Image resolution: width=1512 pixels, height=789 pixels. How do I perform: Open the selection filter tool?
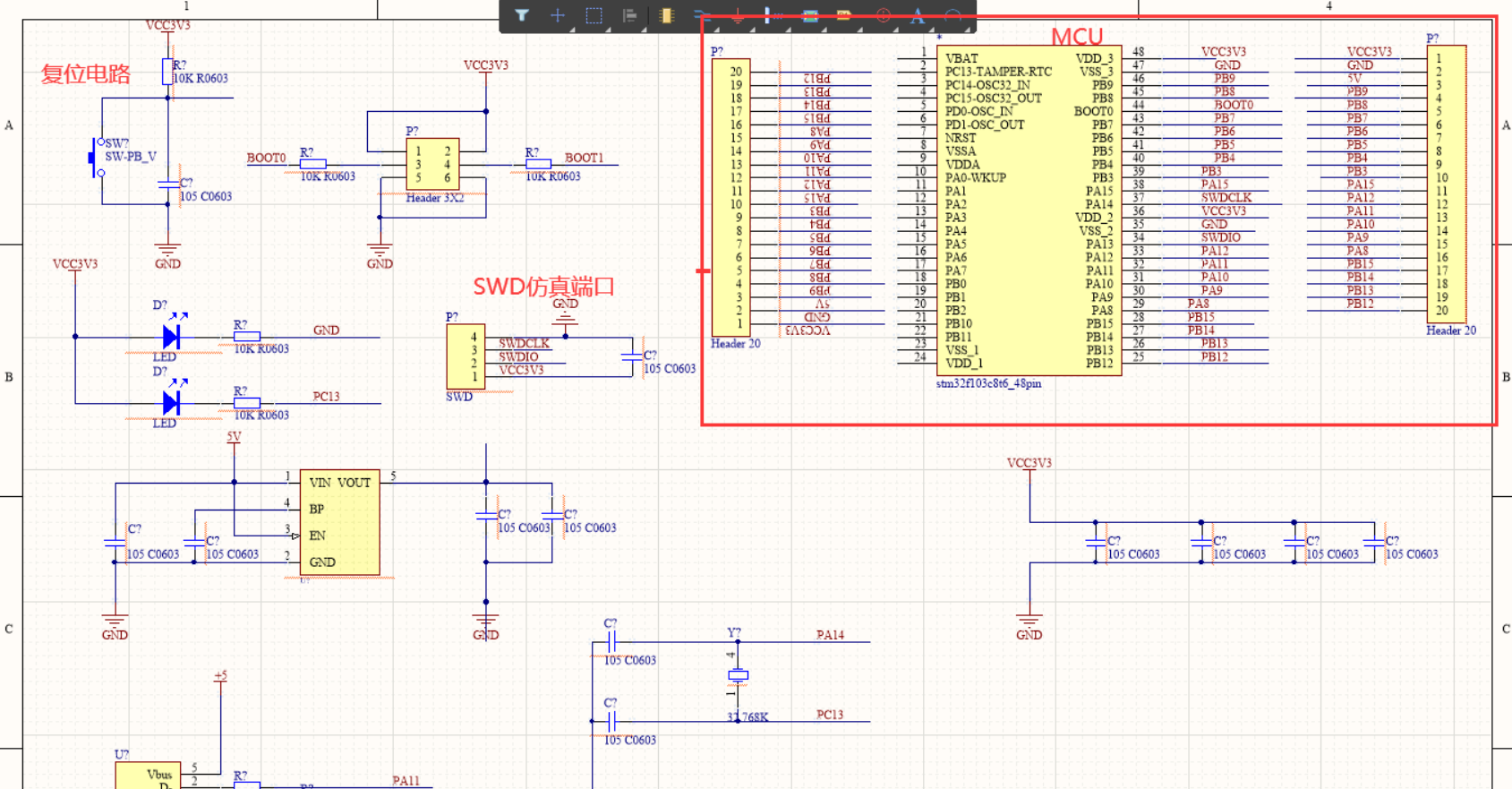[522, 15]
